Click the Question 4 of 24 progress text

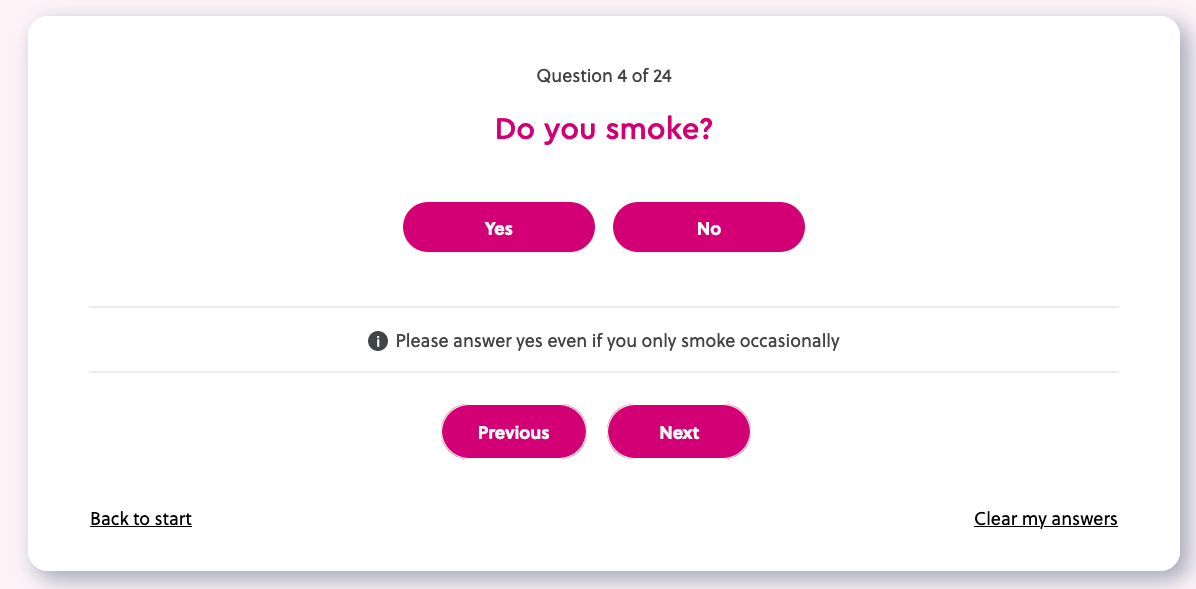click(610, 76)
